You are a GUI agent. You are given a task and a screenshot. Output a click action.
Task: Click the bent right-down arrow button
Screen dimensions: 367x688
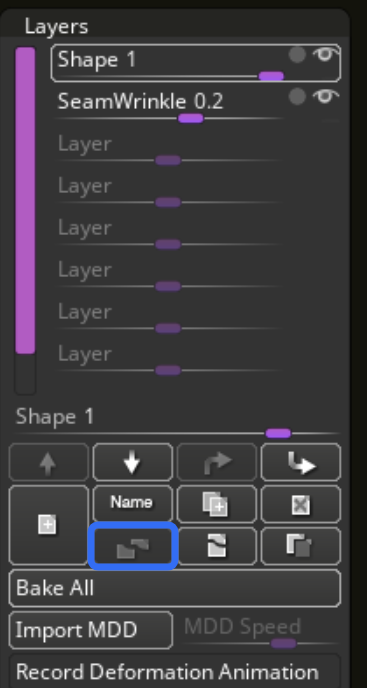tap(301, 462)
